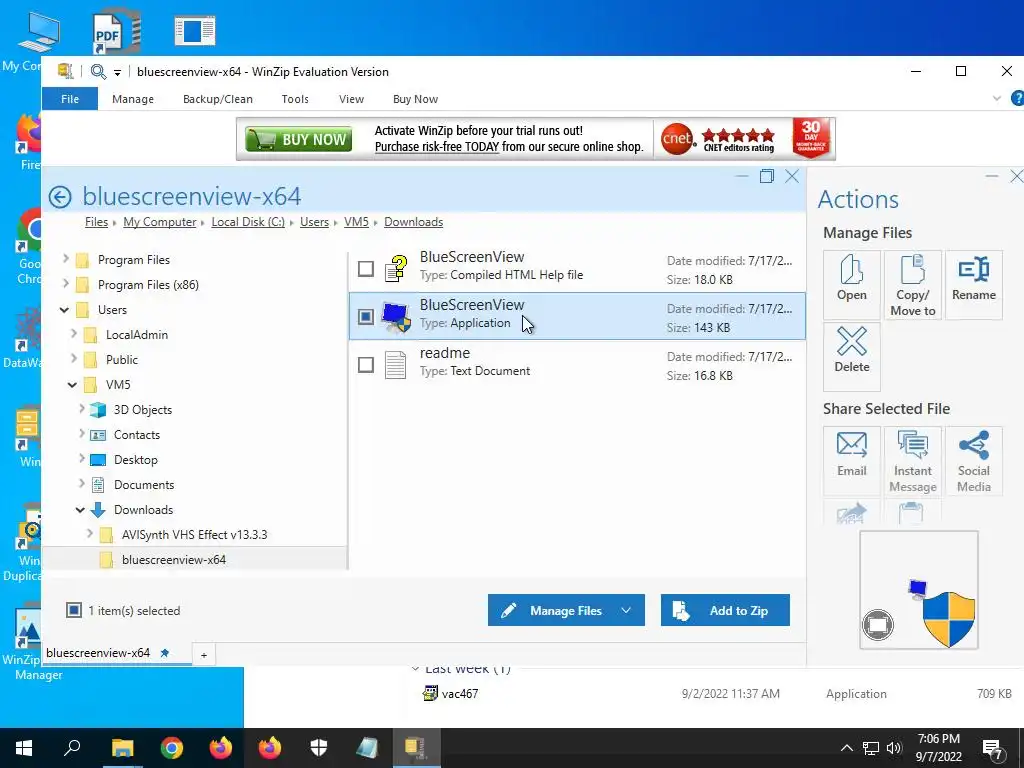Collapse the VM5 folder
Viewport: 1024px width, 768px height.
point(72,385)
